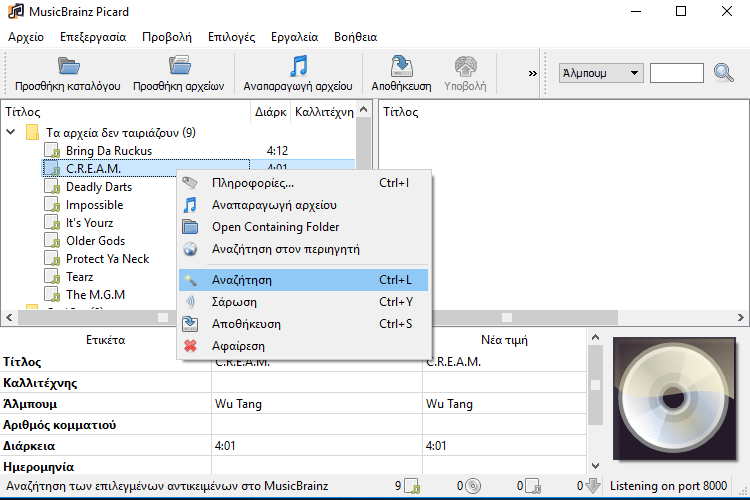Open the Προβολή menu
This screenshot has height=500, width=750.
point(167,37)
